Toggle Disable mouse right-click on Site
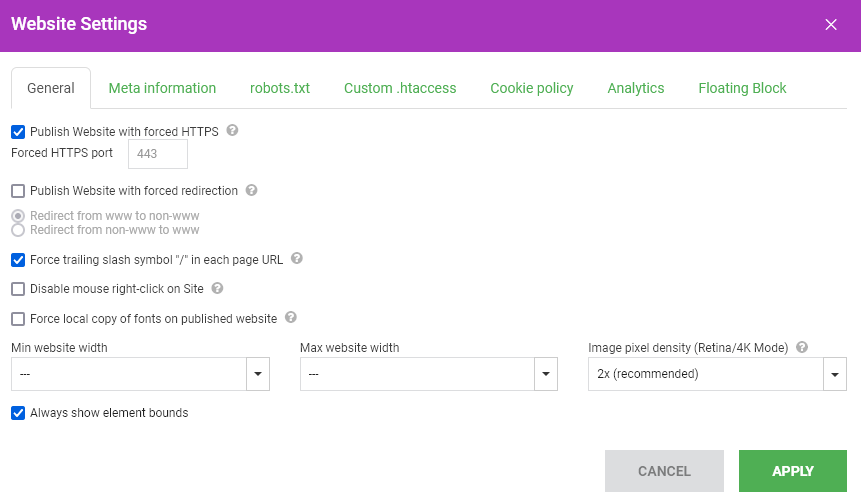 18,289
